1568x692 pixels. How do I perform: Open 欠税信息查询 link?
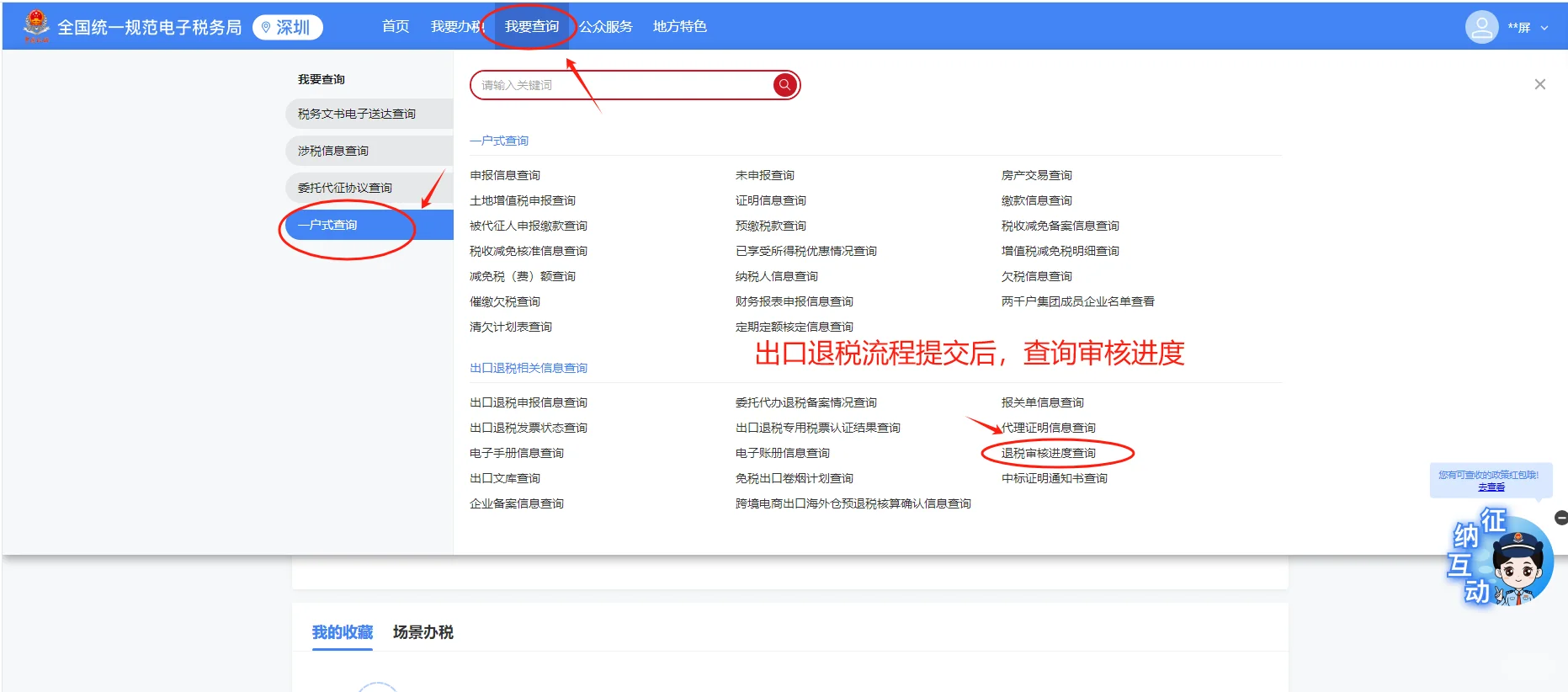point(1037,276)
